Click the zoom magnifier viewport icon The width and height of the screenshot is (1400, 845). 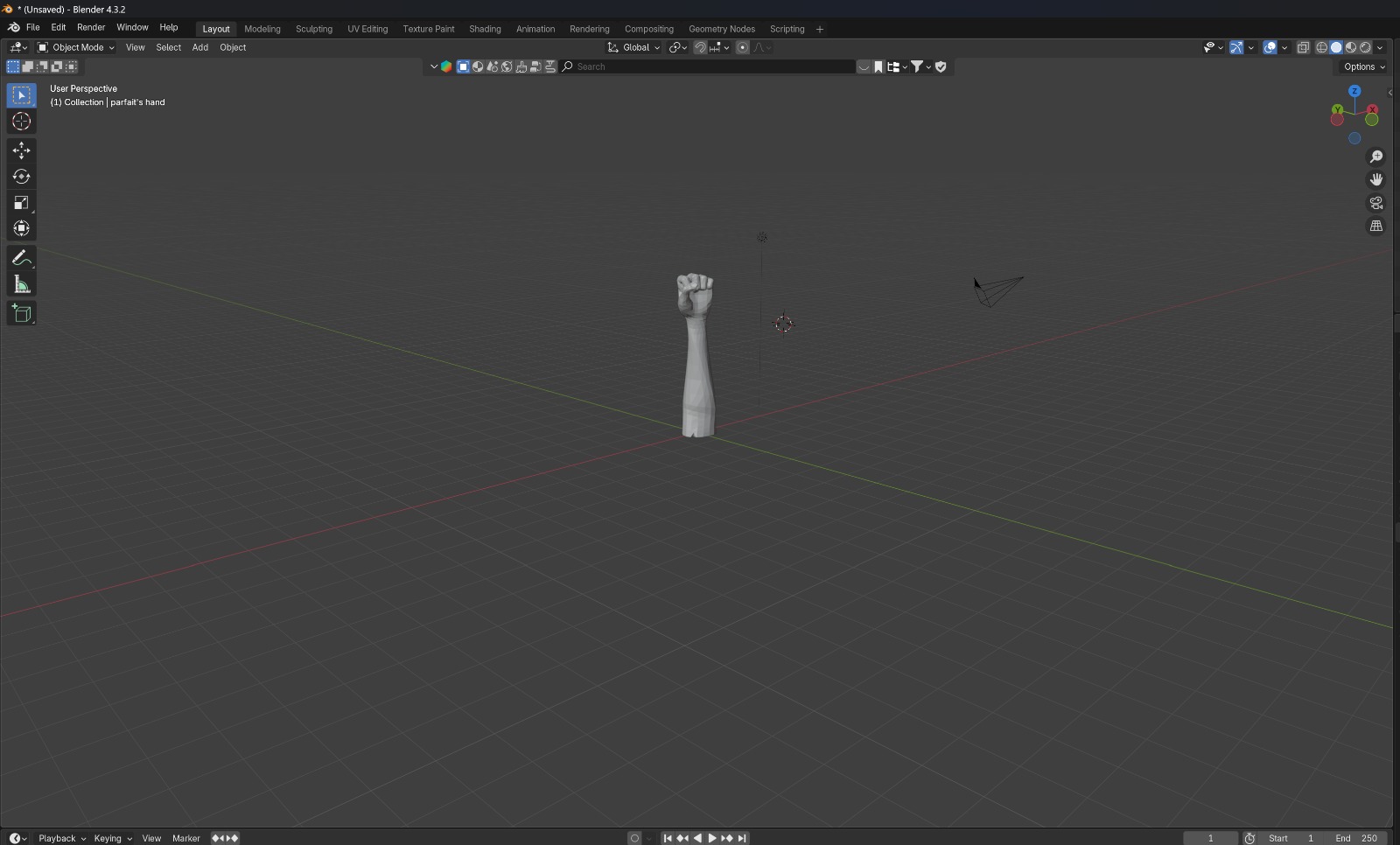tap(1375, 157)
